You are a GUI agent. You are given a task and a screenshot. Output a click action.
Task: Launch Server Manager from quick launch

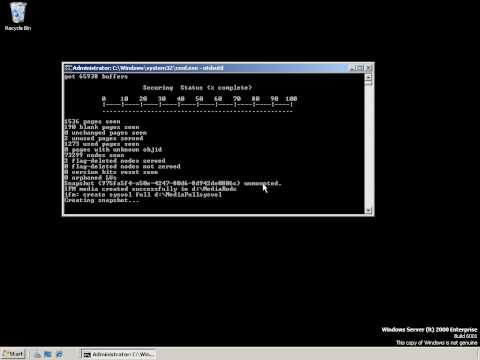(37, 354)
